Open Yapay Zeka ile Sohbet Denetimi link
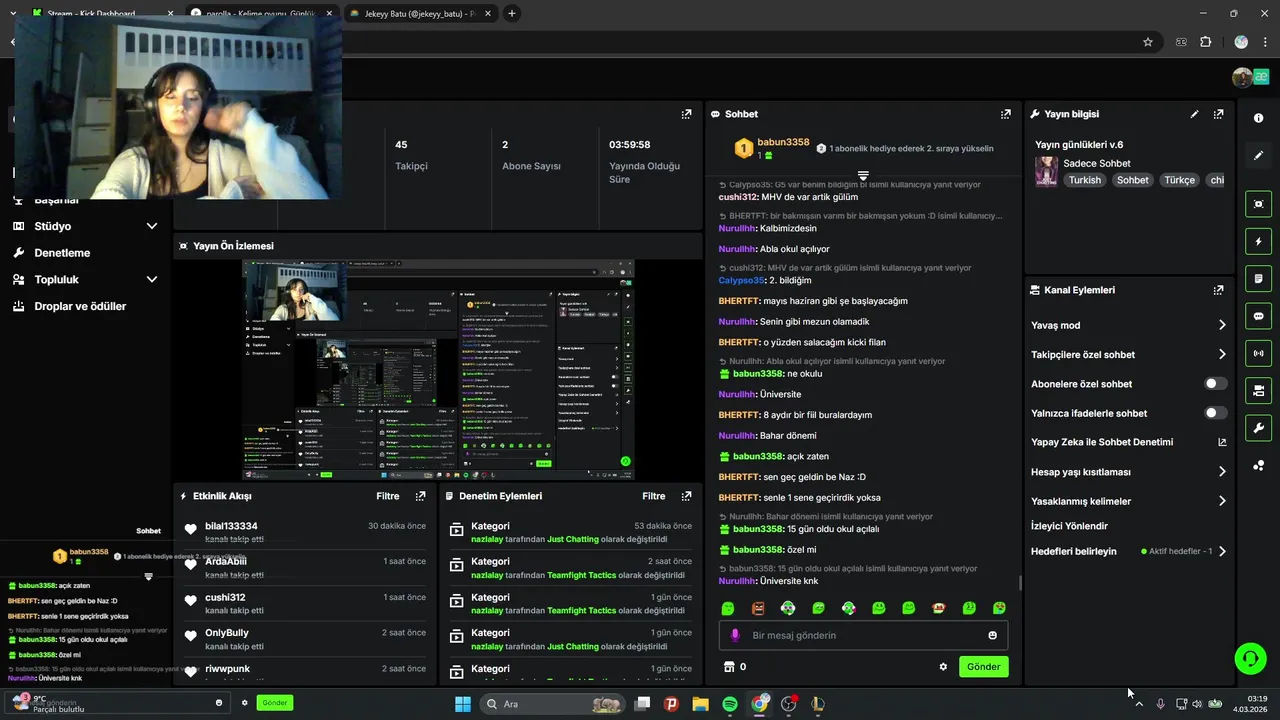Screen dimensions: 1280x720 [1129, 442]
